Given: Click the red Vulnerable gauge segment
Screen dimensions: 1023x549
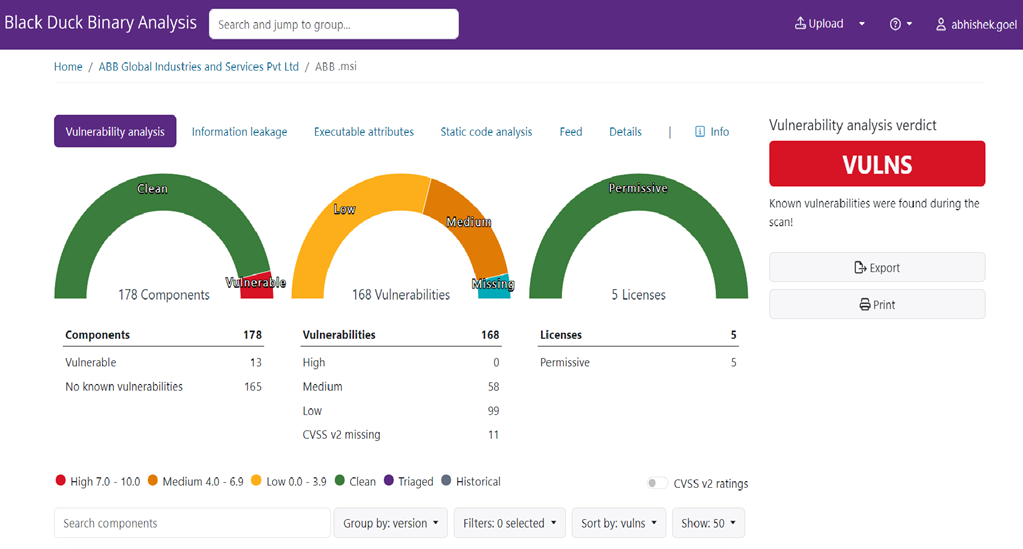Looking at the screenshot, I should point(257,287).
